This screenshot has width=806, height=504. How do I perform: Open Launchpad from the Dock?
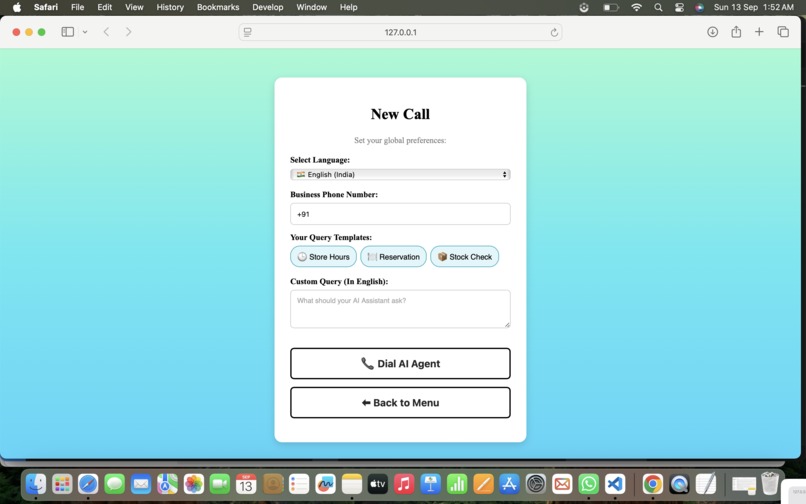[x=62, y=484]
